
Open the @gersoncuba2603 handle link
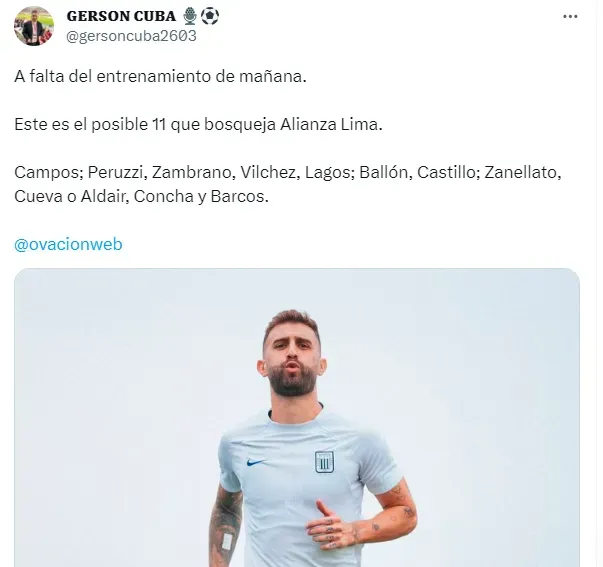(131, 36)
